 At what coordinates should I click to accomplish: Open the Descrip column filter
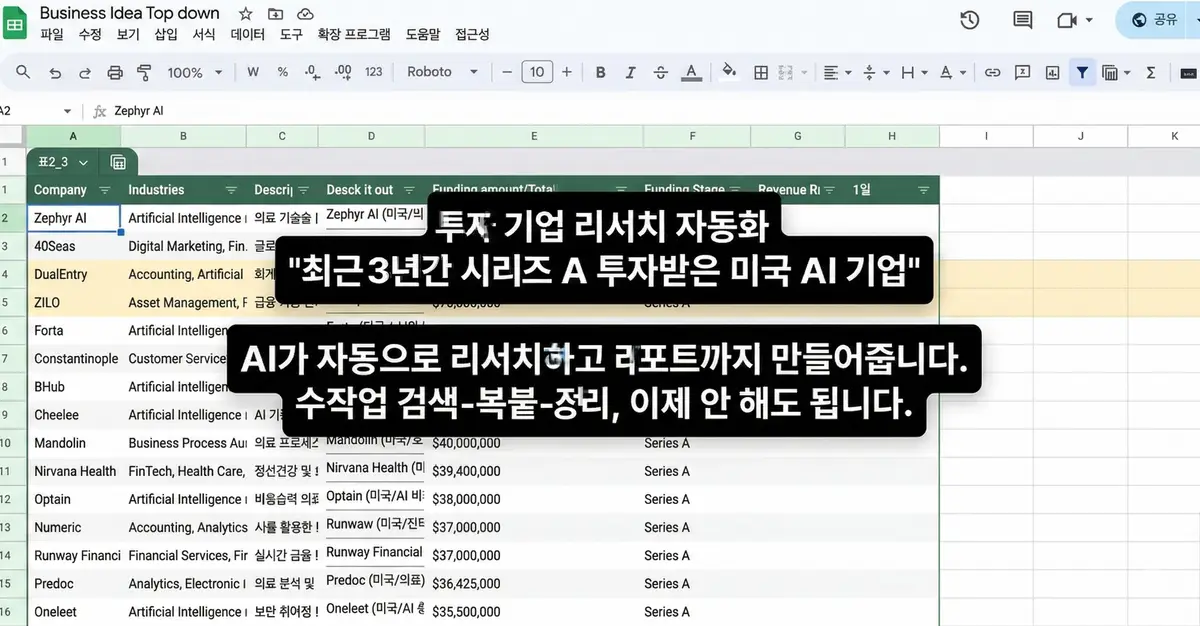click(304, 190)
